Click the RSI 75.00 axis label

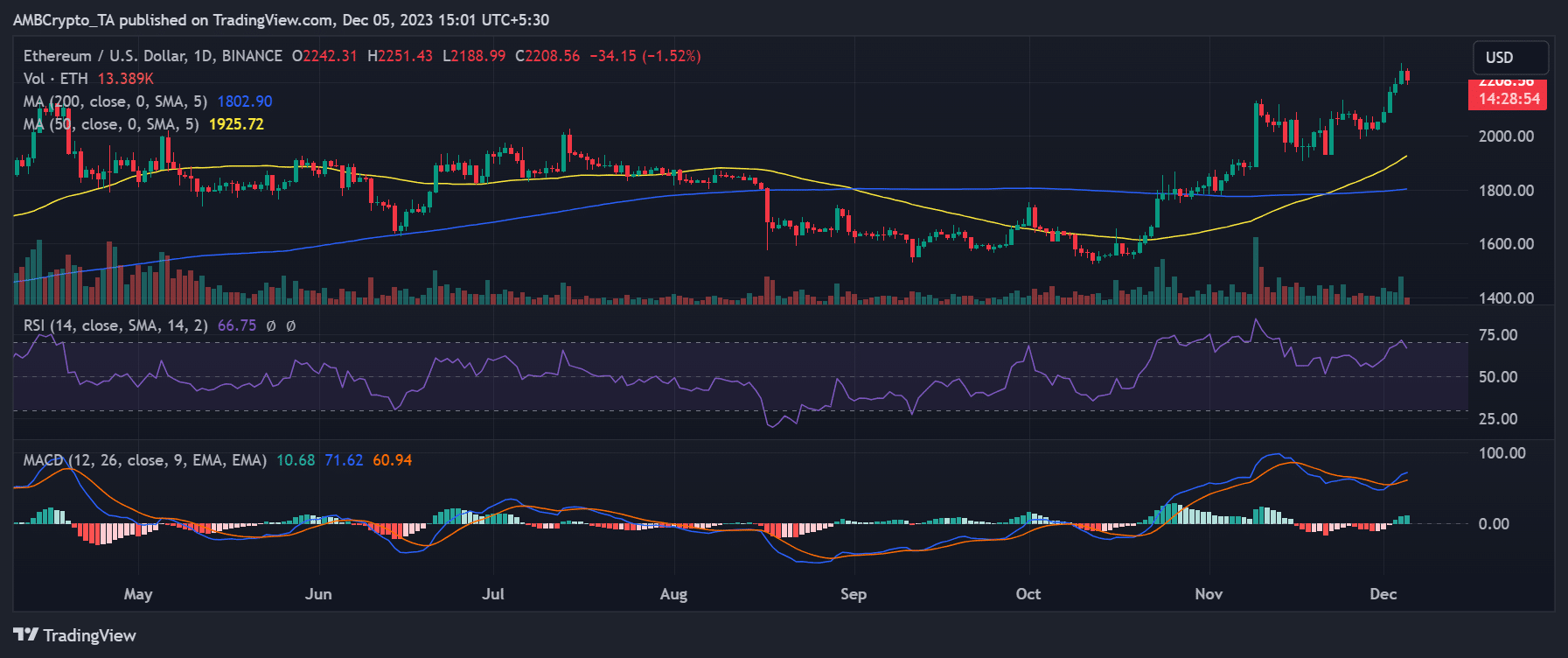[x=1498, y=335]
